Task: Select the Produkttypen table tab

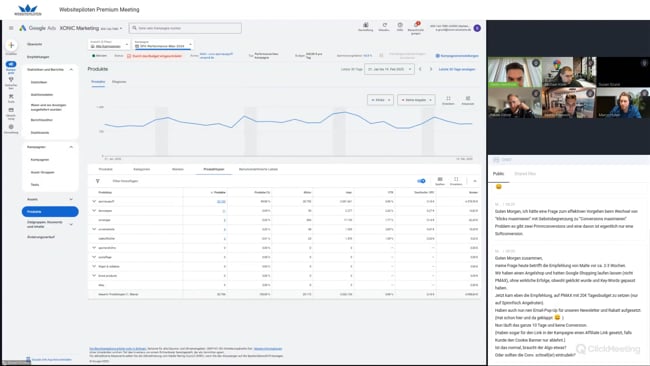Action: tap(214, 169)
